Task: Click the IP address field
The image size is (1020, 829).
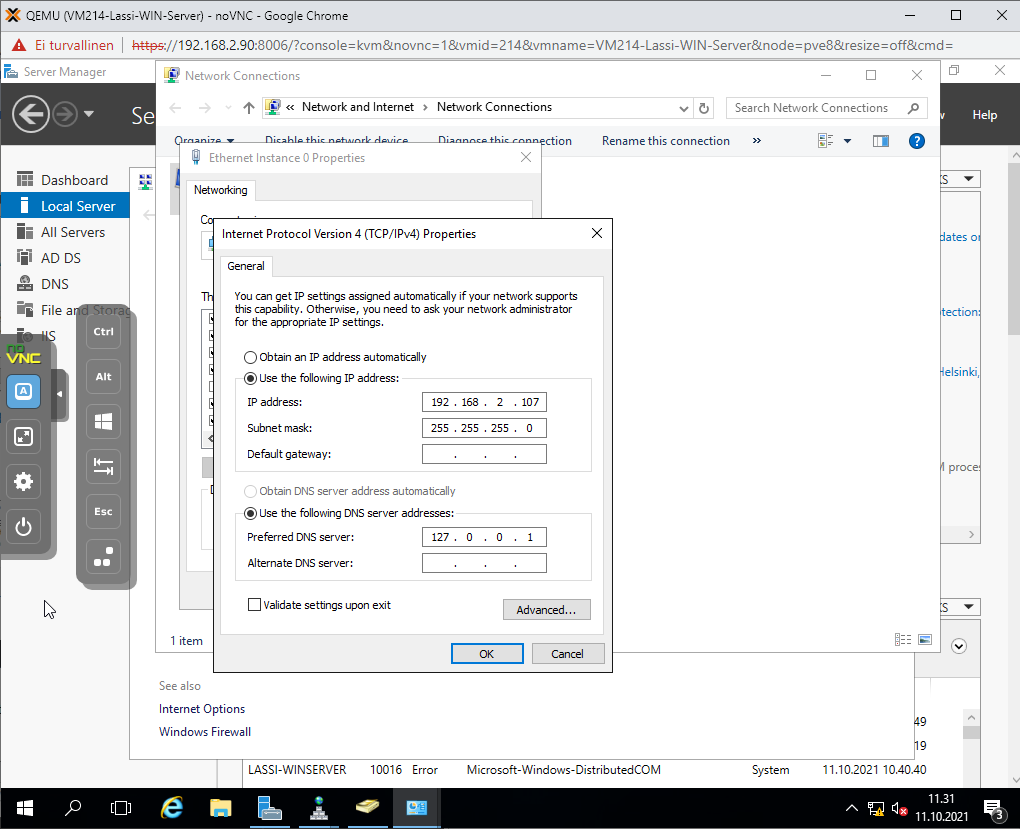Action: [484, 402]
